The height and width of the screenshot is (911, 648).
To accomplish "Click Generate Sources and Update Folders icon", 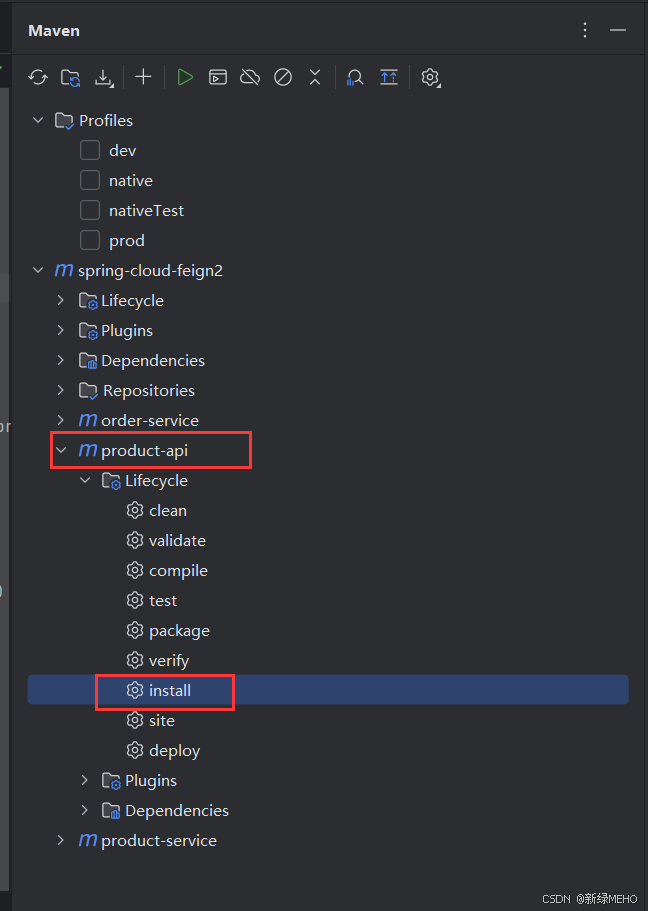I will tap(70, 77).
